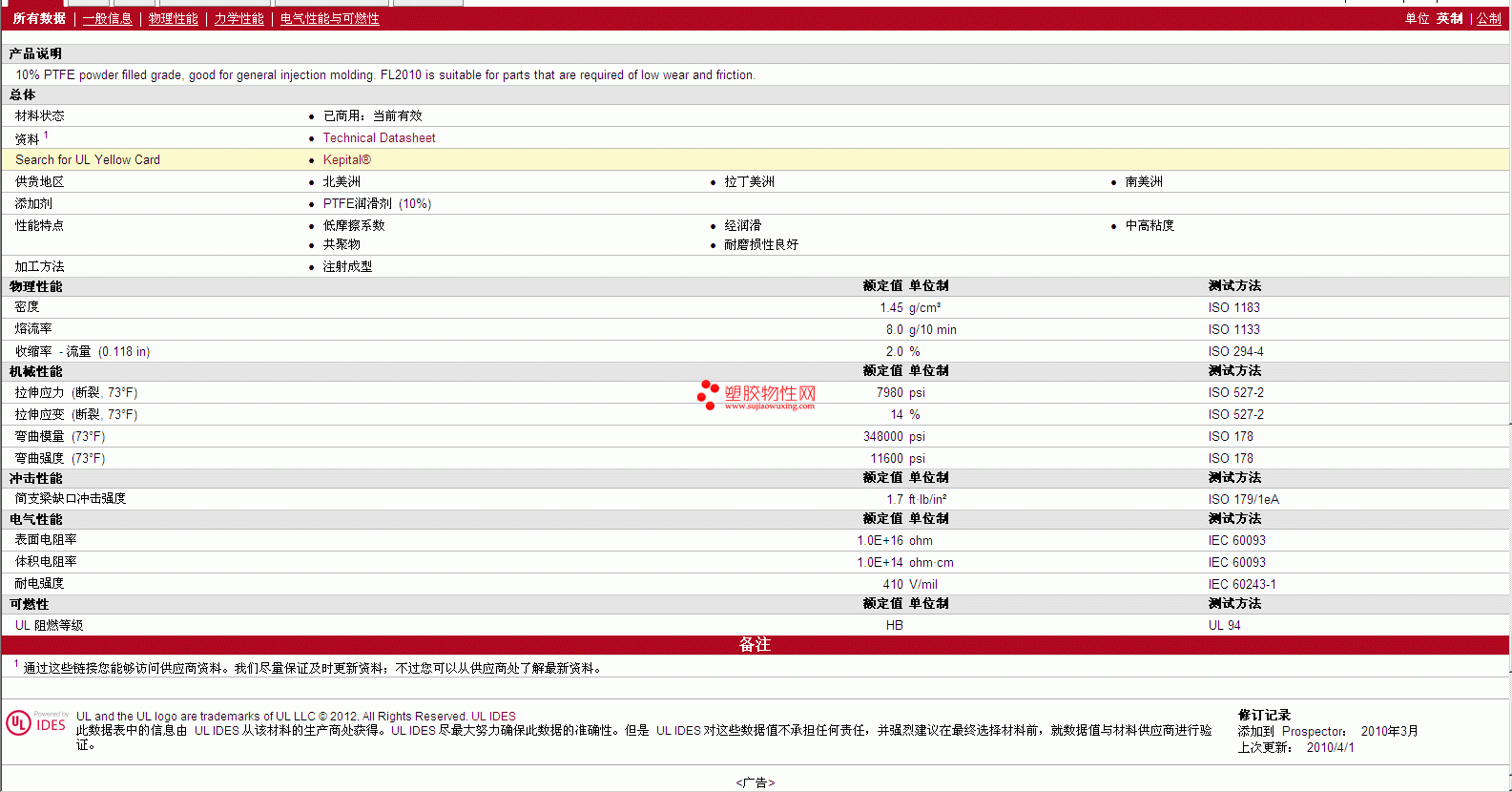
Task: Open the ISO 179/1eA test method
Action: (1243, 499)
